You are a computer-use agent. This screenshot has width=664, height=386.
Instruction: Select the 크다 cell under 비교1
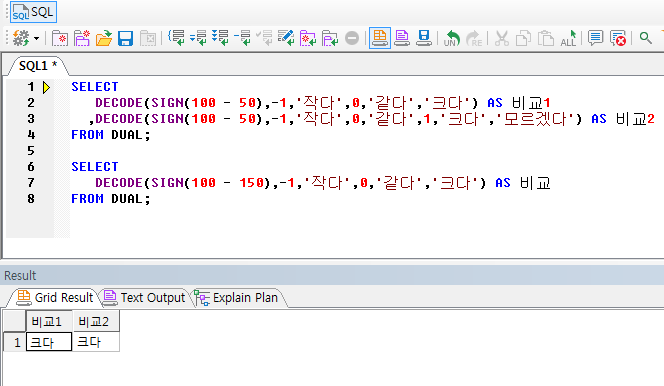[x=49, y=342]
